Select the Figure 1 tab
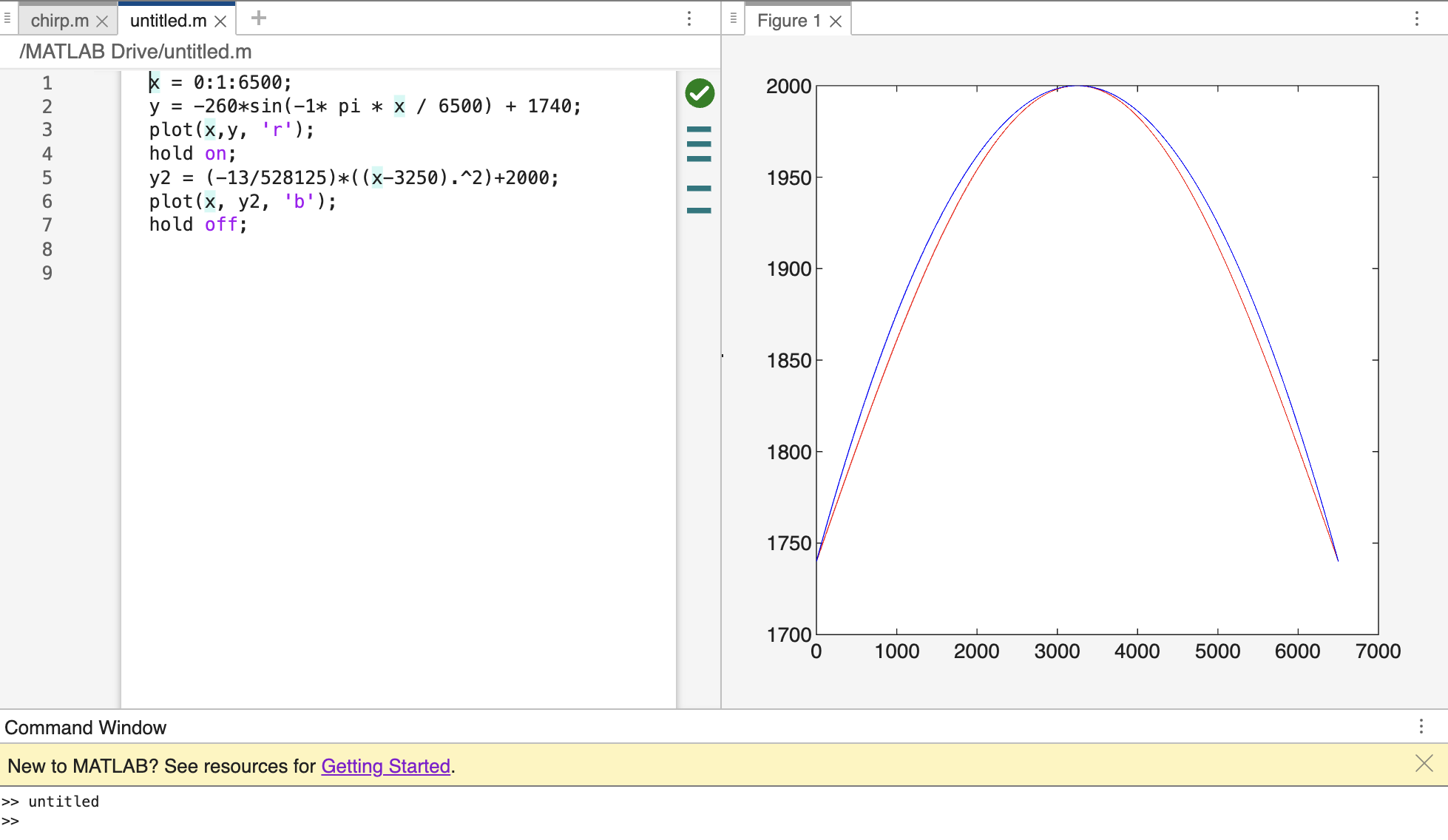This screenshot has width=1448, height=840. pyautogui.click(x=788, y=21)
